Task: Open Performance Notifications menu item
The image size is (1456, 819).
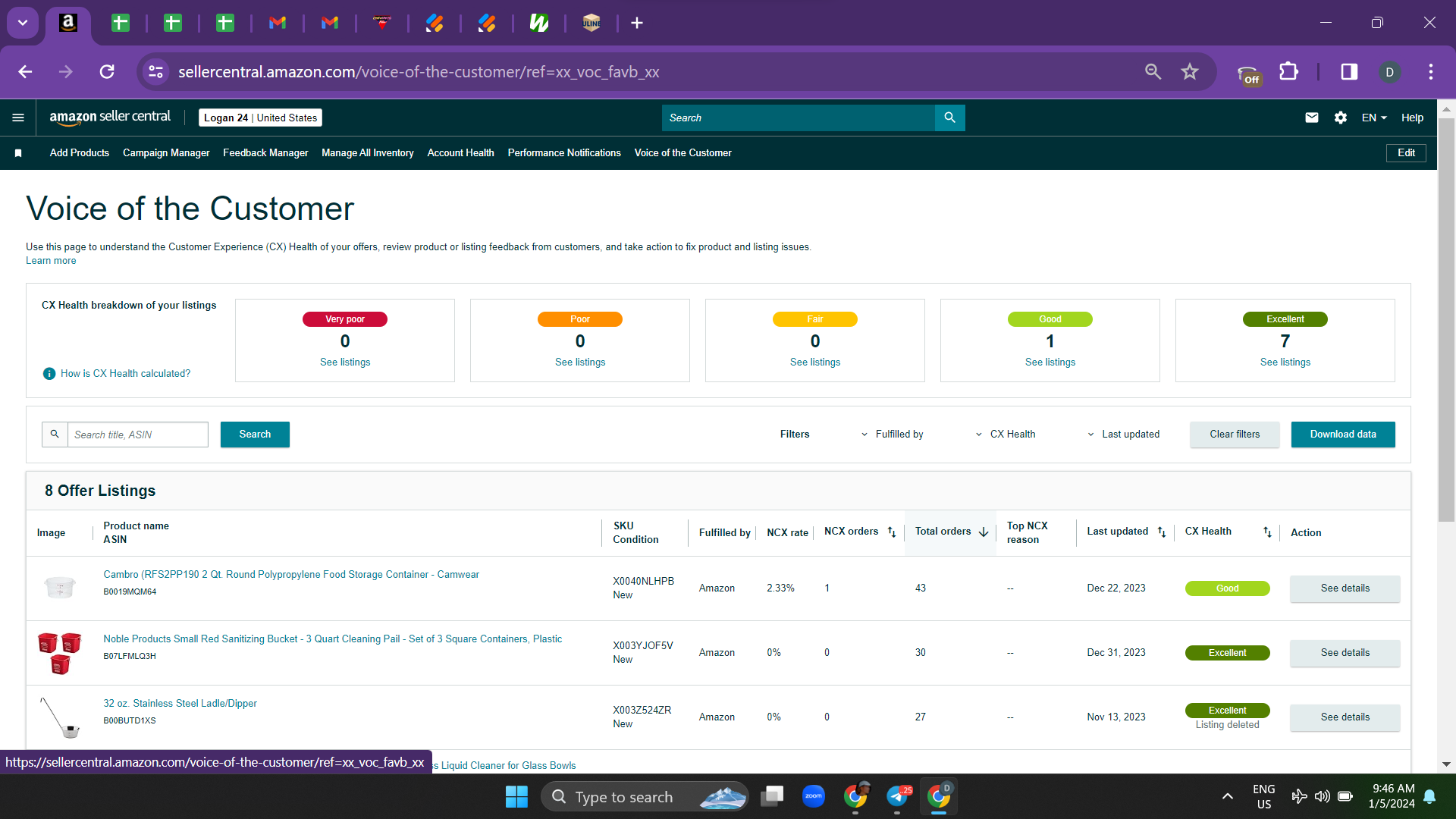Action: pyautogui.click(x=564, y=153)
